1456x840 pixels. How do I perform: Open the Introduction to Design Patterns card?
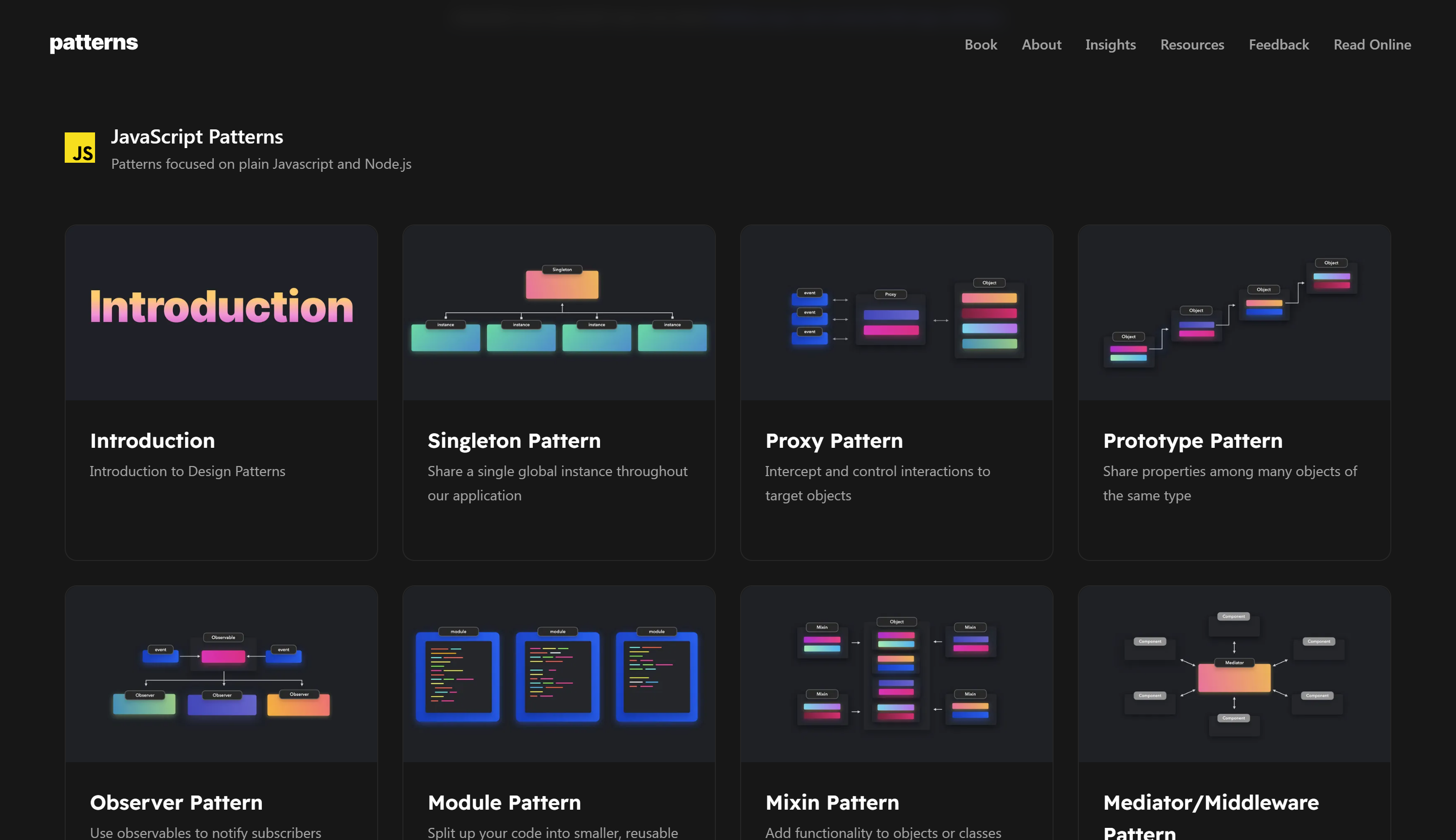pyautogui.click(x=152, y=440)
